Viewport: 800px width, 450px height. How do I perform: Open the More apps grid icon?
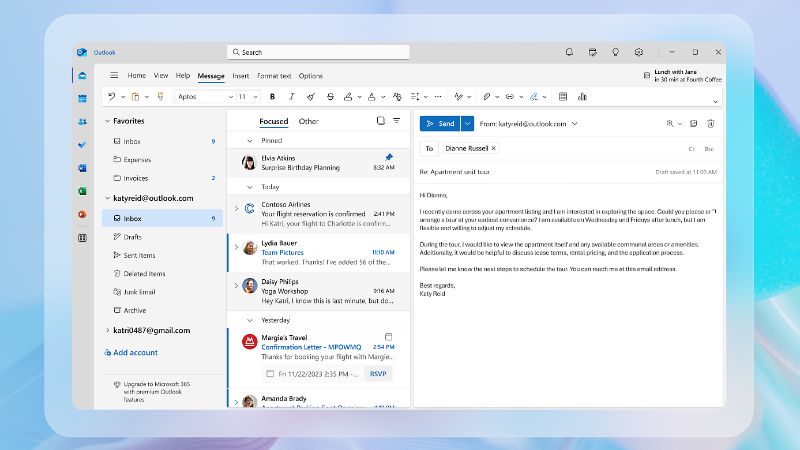(x=82, y=238)
